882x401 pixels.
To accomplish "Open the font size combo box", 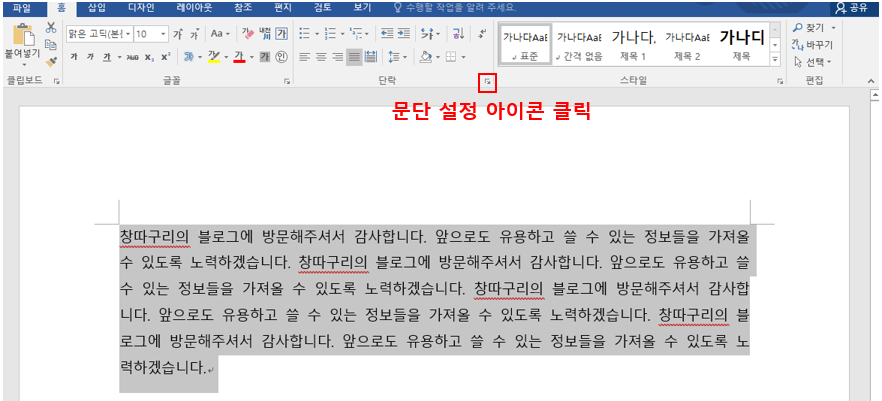I will (151, 34).
